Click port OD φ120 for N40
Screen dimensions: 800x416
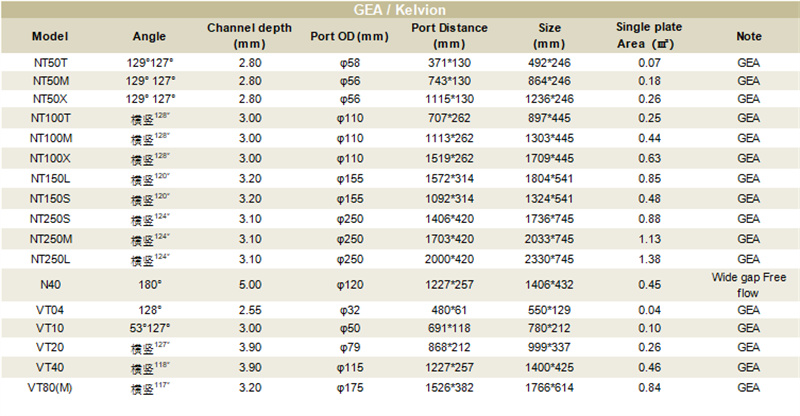click(350, 284)
